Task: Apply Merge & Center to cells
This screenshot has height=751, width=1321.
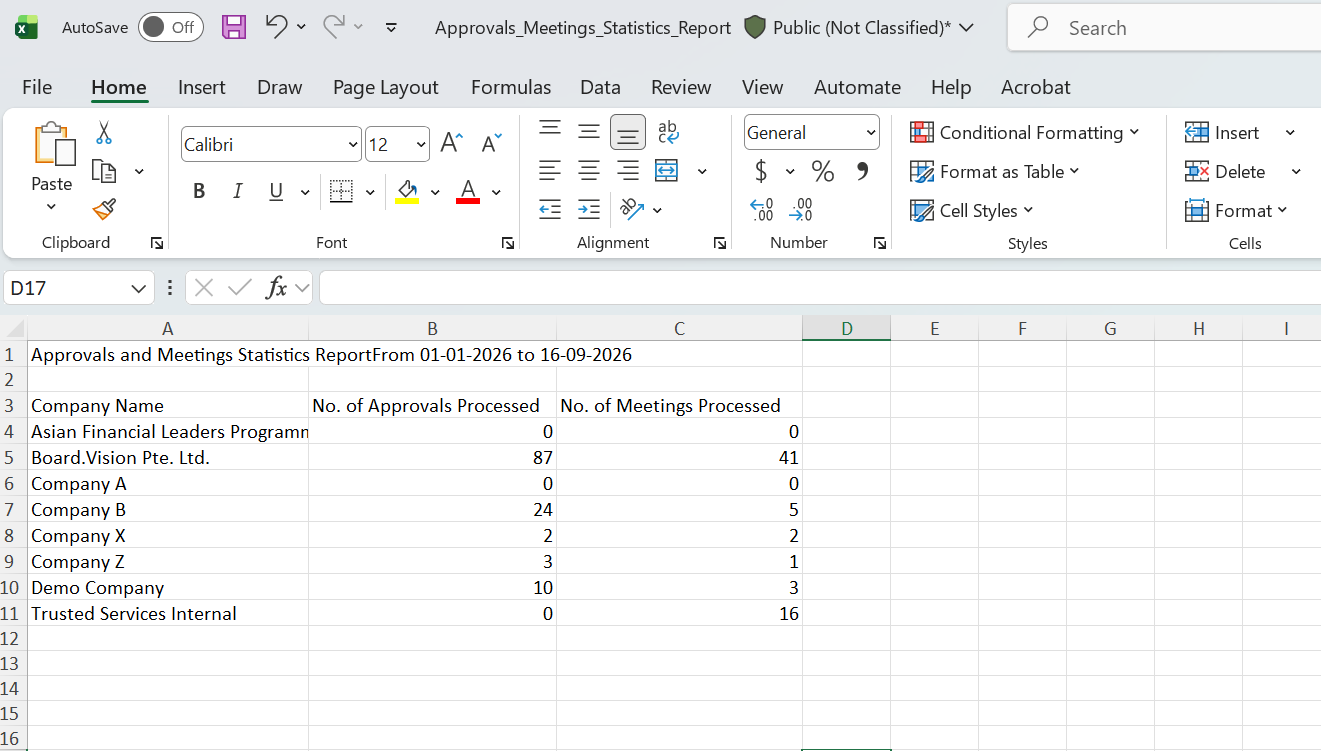Action: coord(667,171)
